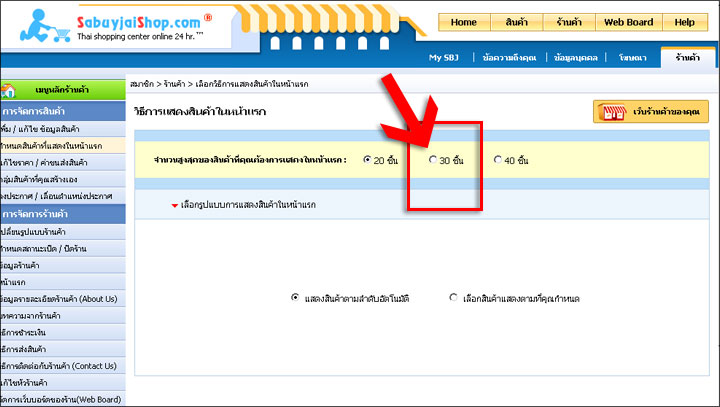Click the เว็บร้านค้าของคุณ button

[651, 112]
